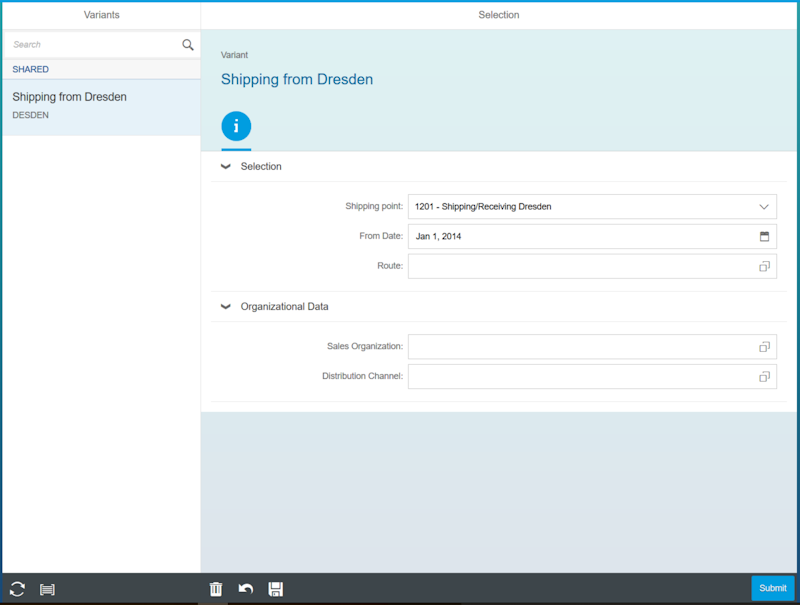
Task: Click the refresh icon in the footer
Action: 17,589
